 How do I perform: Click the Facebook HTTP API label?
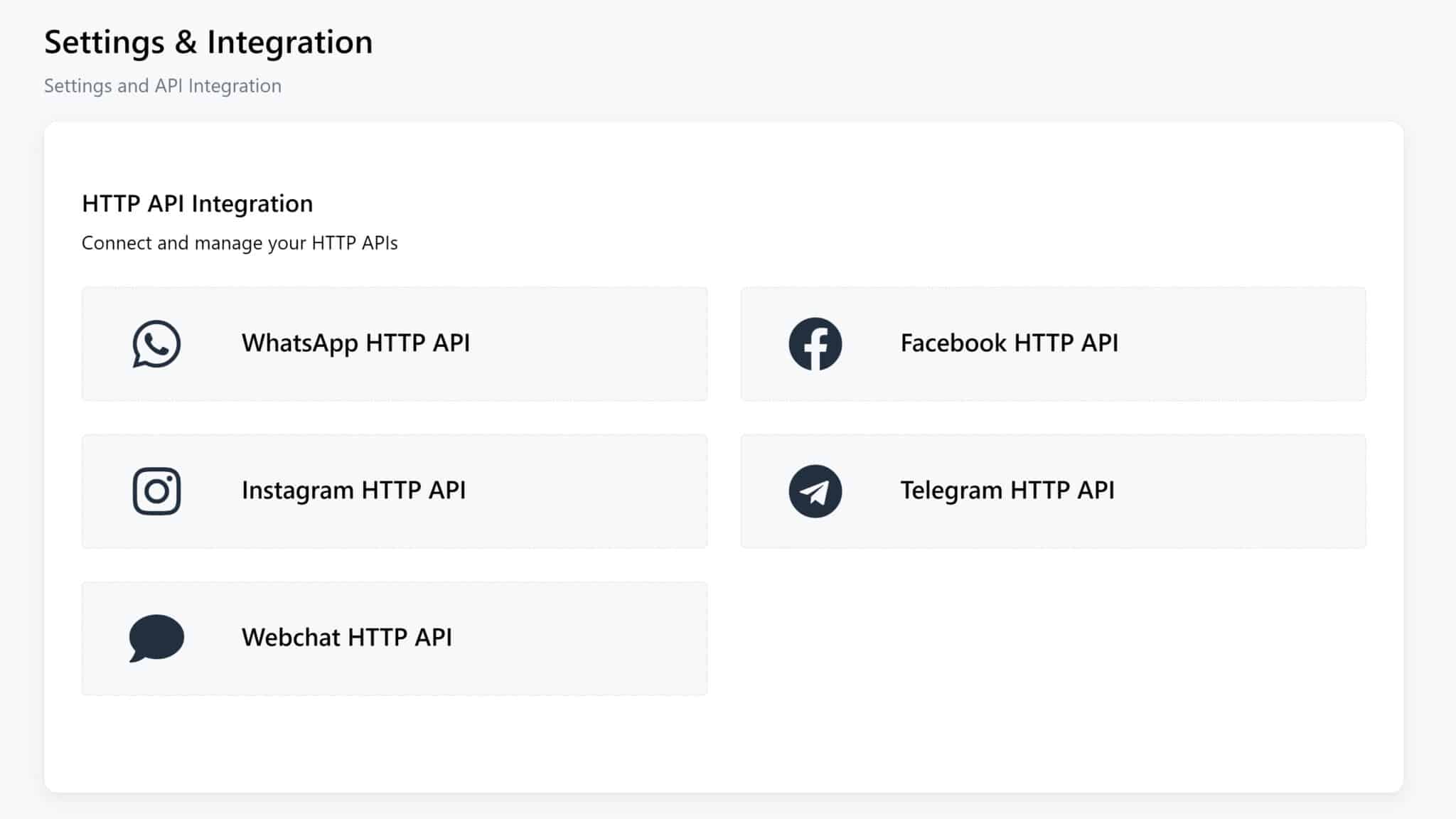(x=1009, y=343)
